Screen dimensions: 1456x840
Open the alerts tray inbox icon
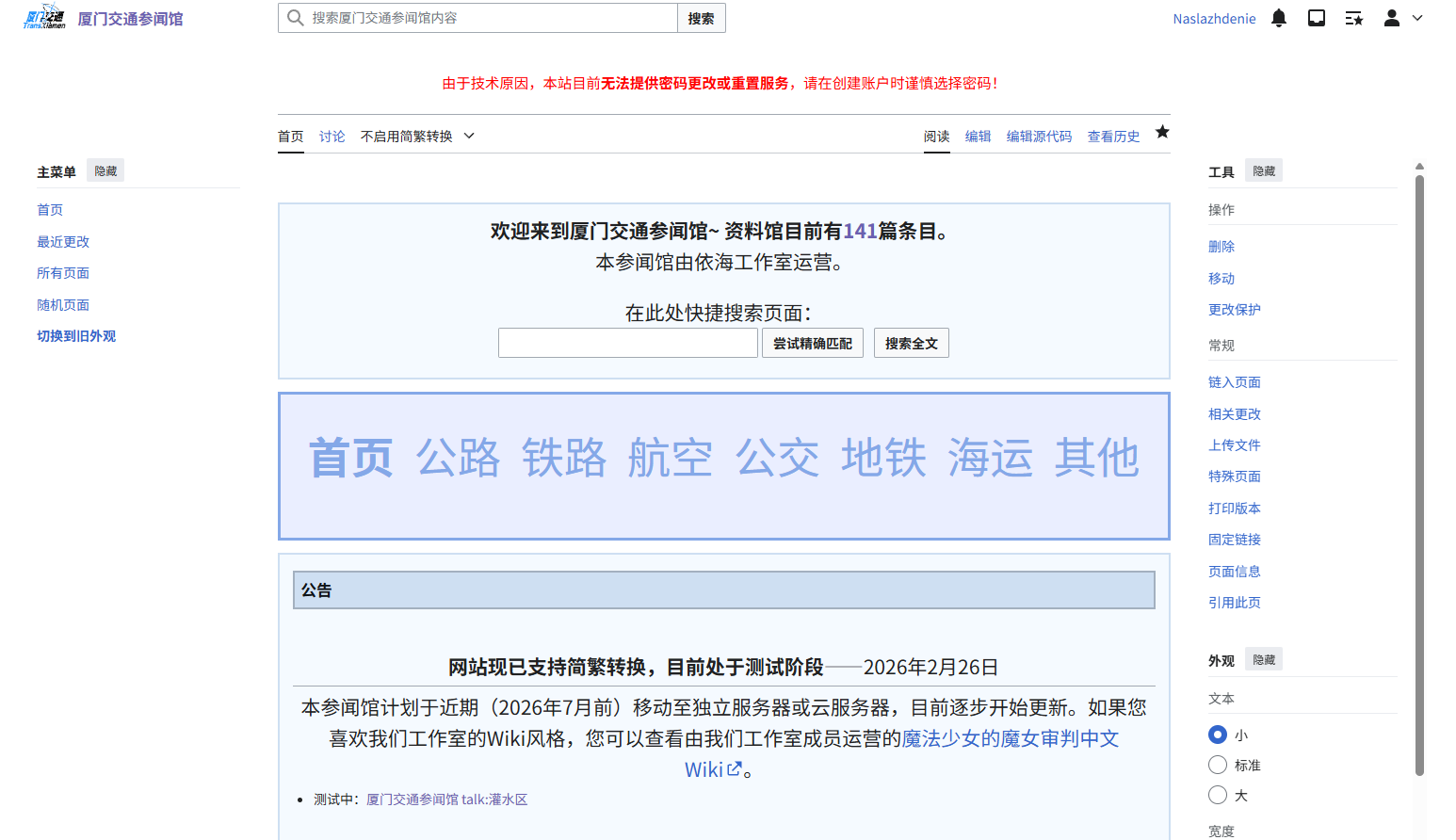click(1316, 17)
